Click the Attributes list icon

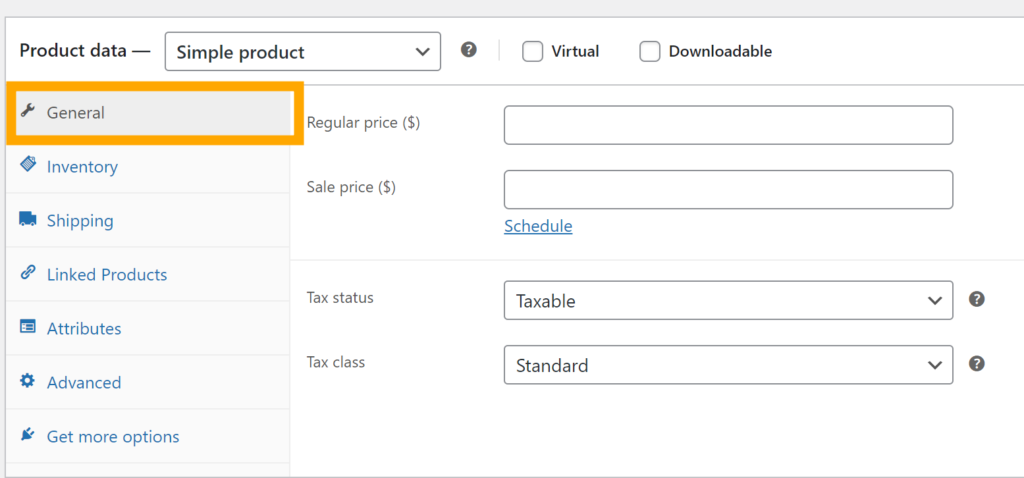click(28, 327)
